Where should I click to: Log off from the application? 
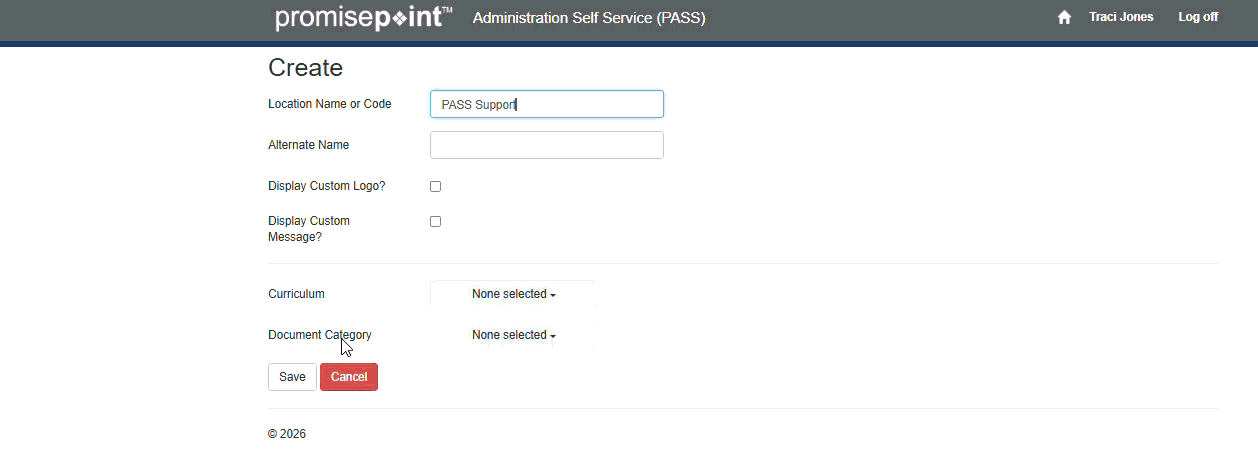tap(1197, 17)
